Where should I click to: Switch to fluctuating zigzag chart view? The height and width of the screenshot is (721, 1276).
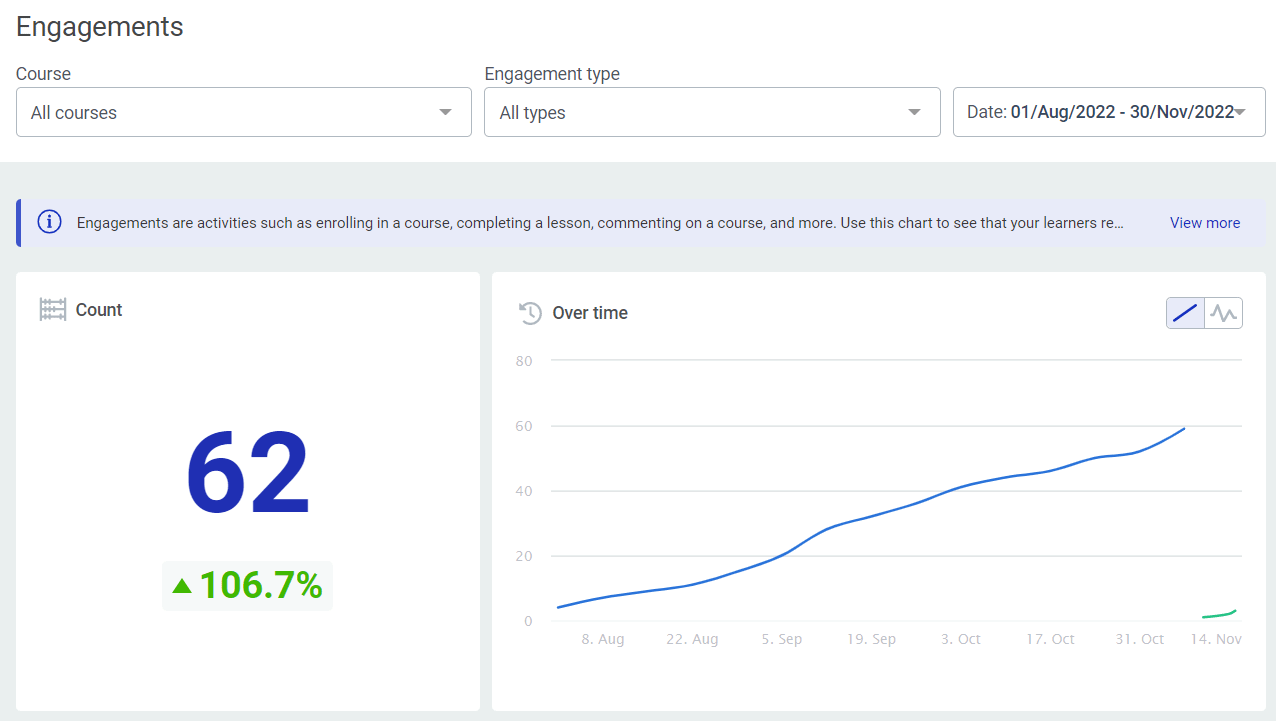(x=1223, y=313)
